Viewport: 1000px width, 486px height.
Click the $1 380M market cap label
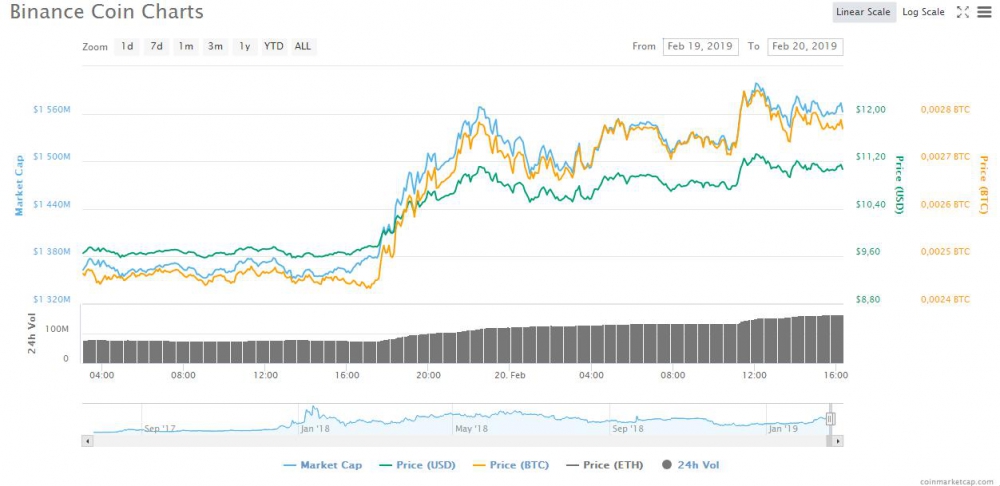pos(51,252)
